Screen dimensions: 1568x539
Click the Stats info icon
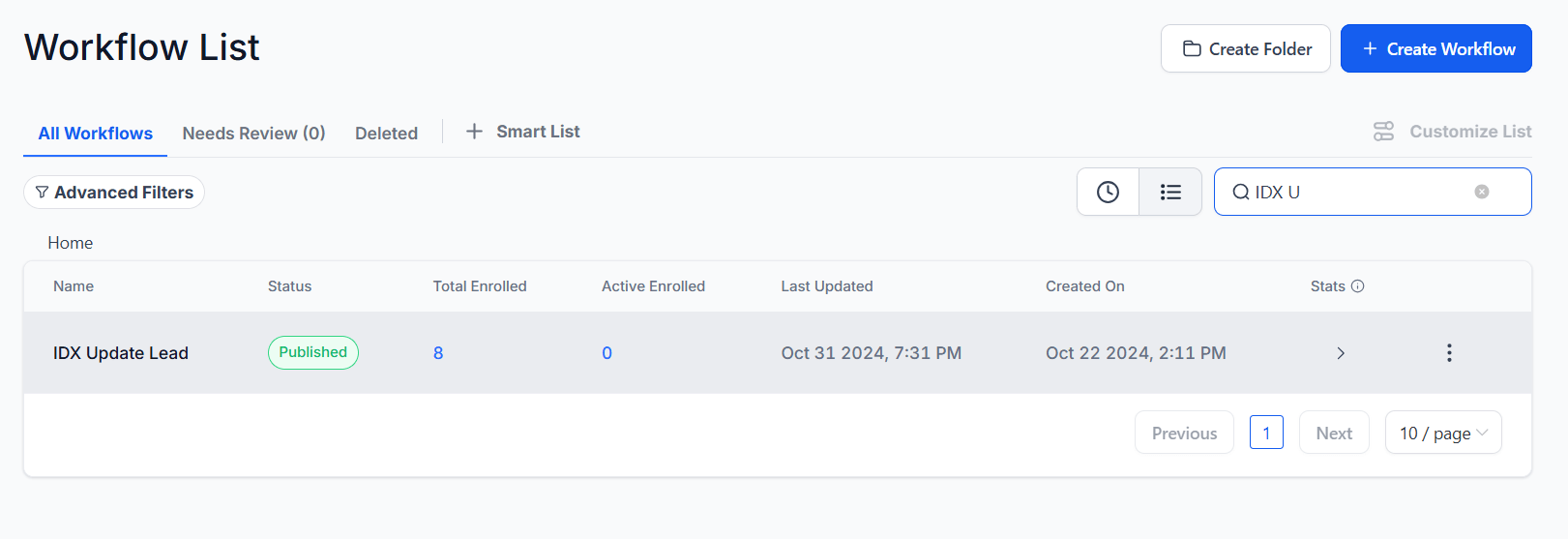1357,286
